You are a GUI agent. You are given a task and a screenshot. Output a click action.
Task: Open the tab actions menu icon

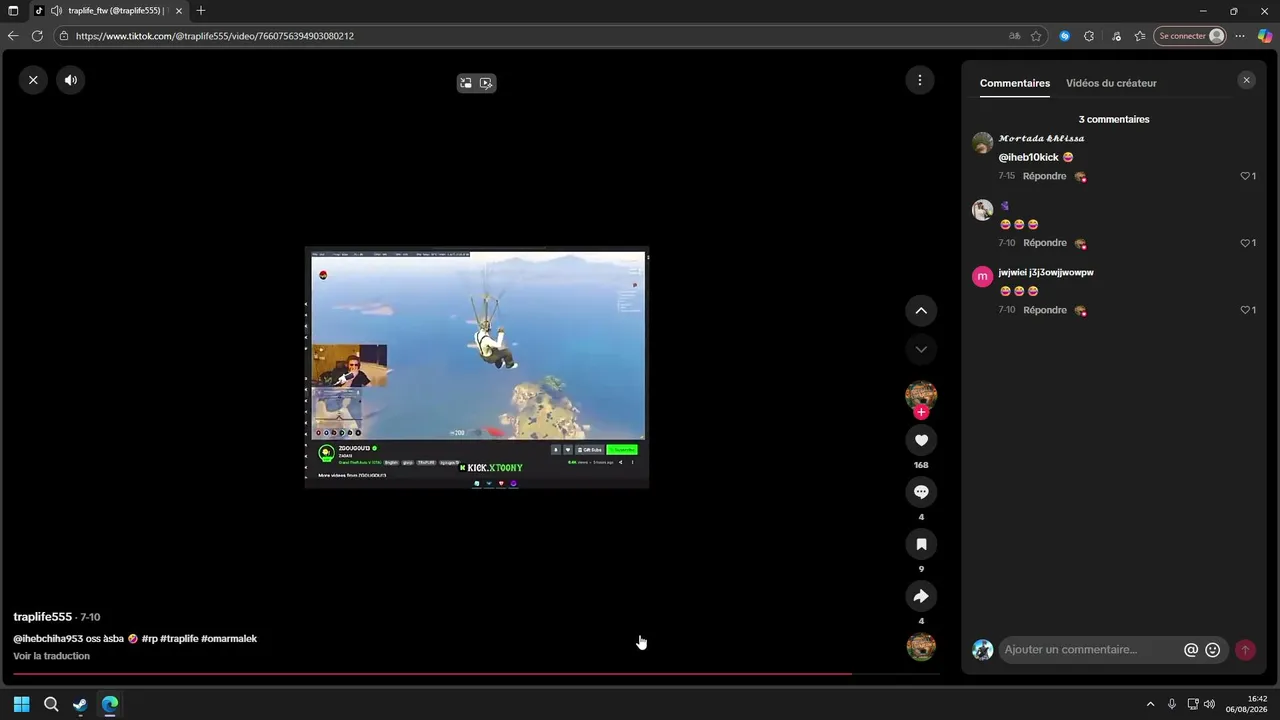13,11
